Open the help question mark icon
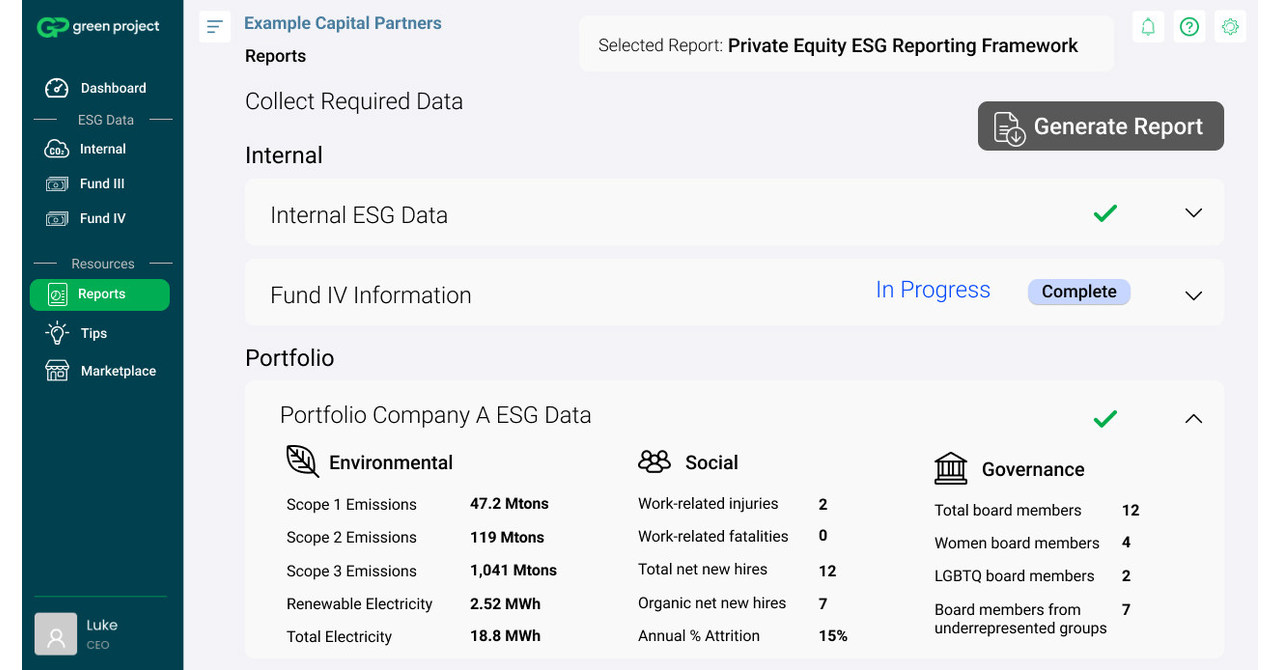1280x670 pixels. (x=1189, y=27)
